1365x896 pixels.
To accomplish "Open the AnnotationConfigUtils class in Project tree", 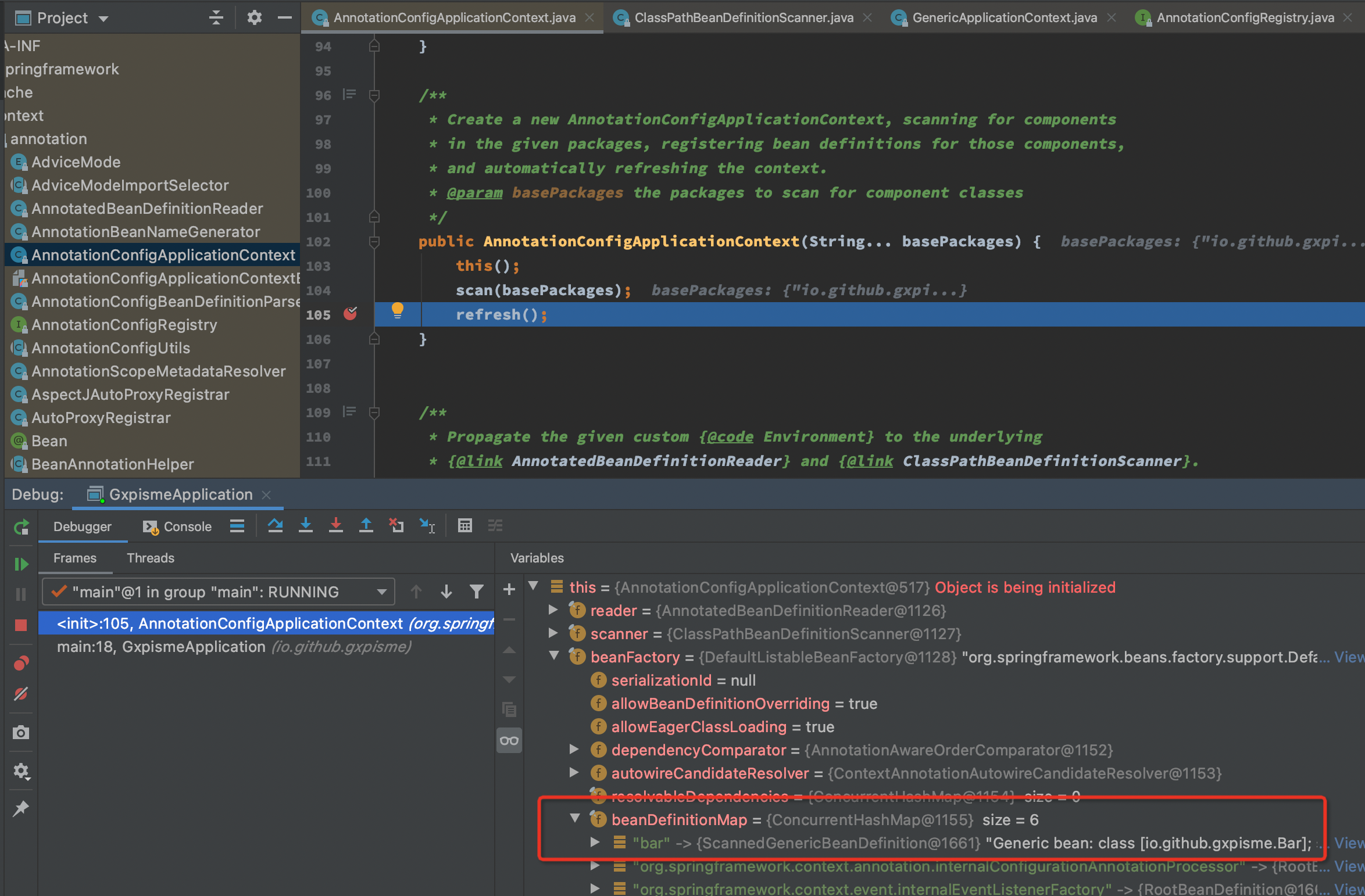I will point(110,348).
